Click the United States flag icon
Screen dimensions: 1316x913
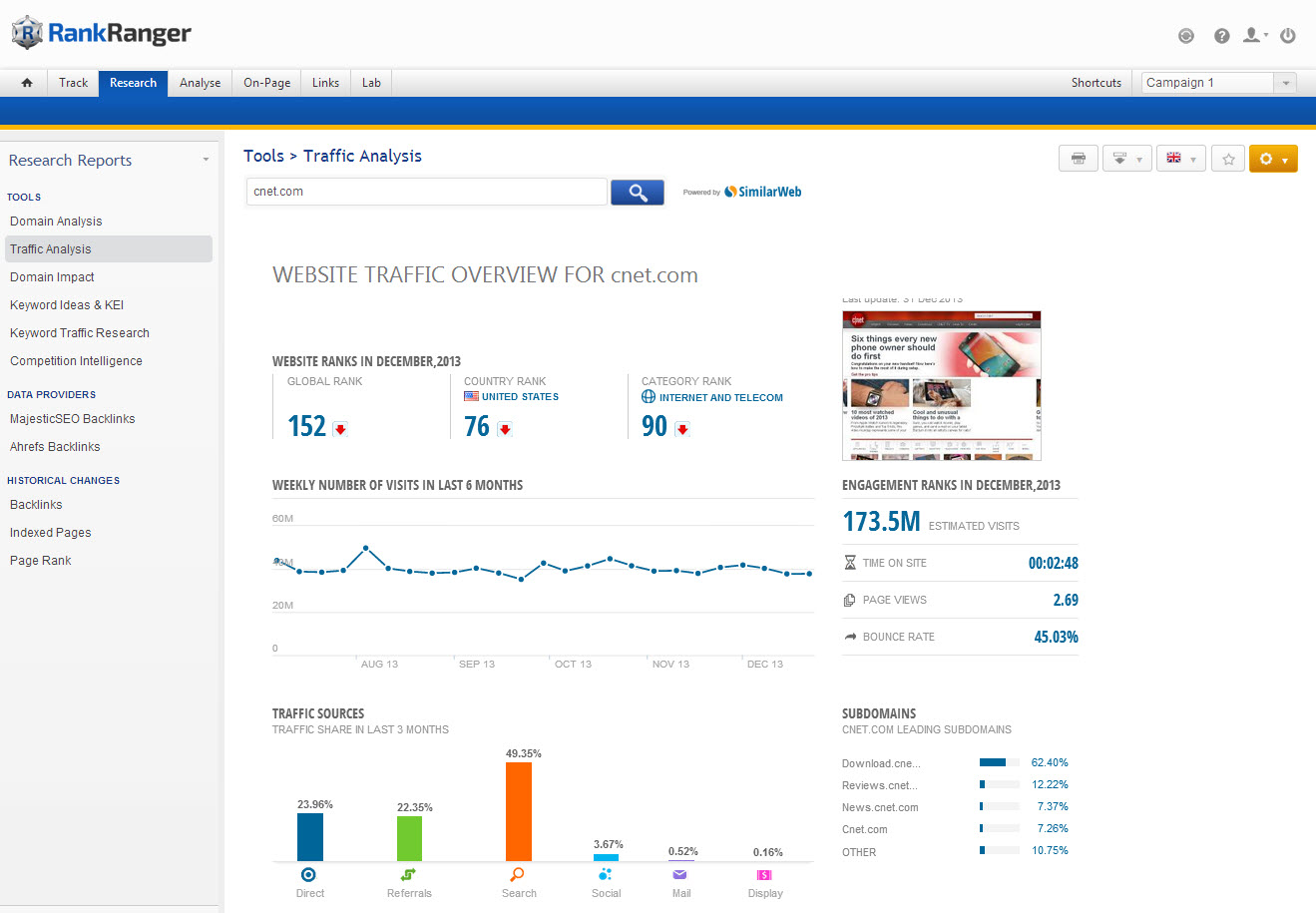(471, 396)
